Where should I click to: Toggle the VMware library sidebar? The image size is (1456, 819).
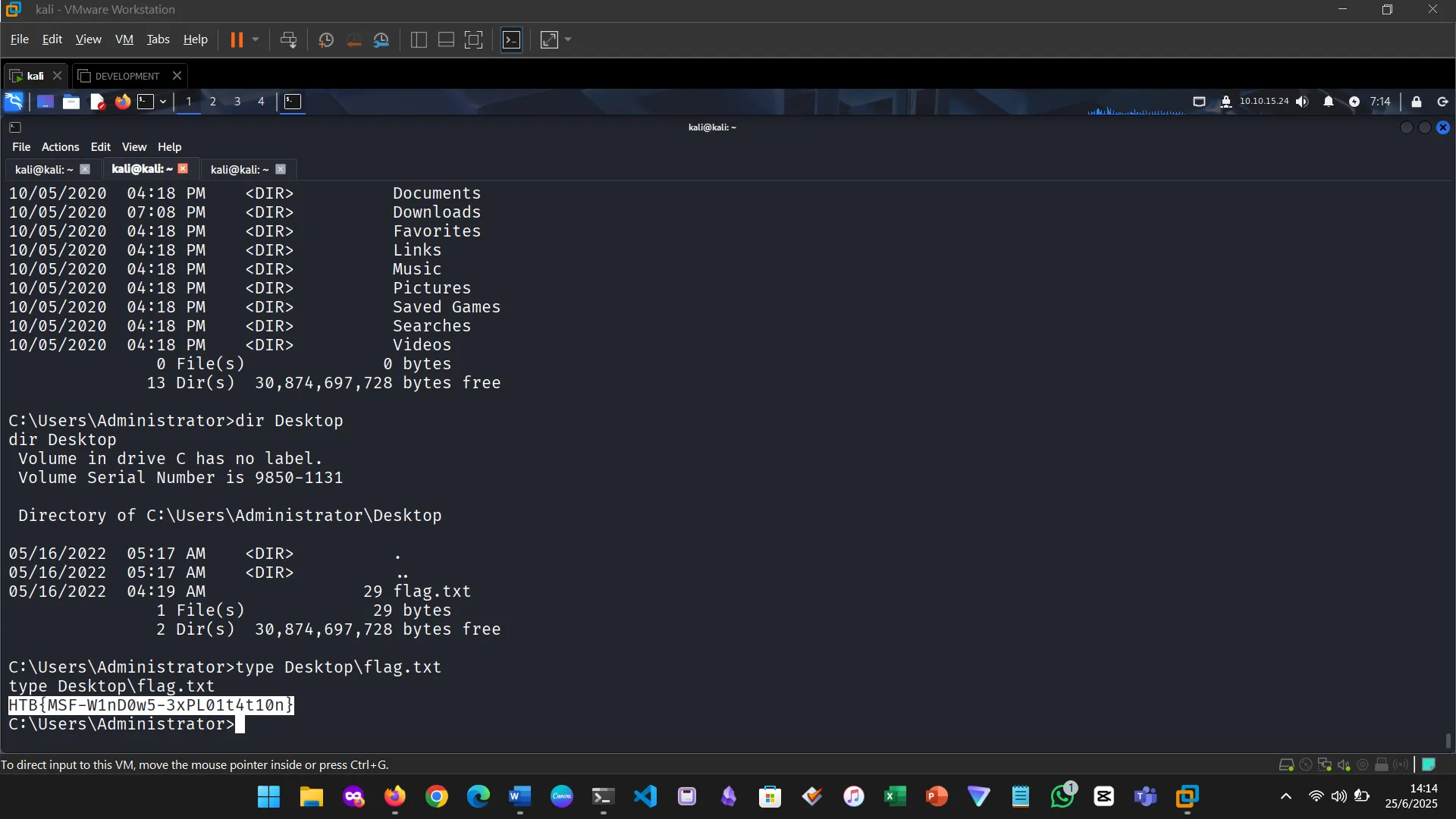coord(419,40)
